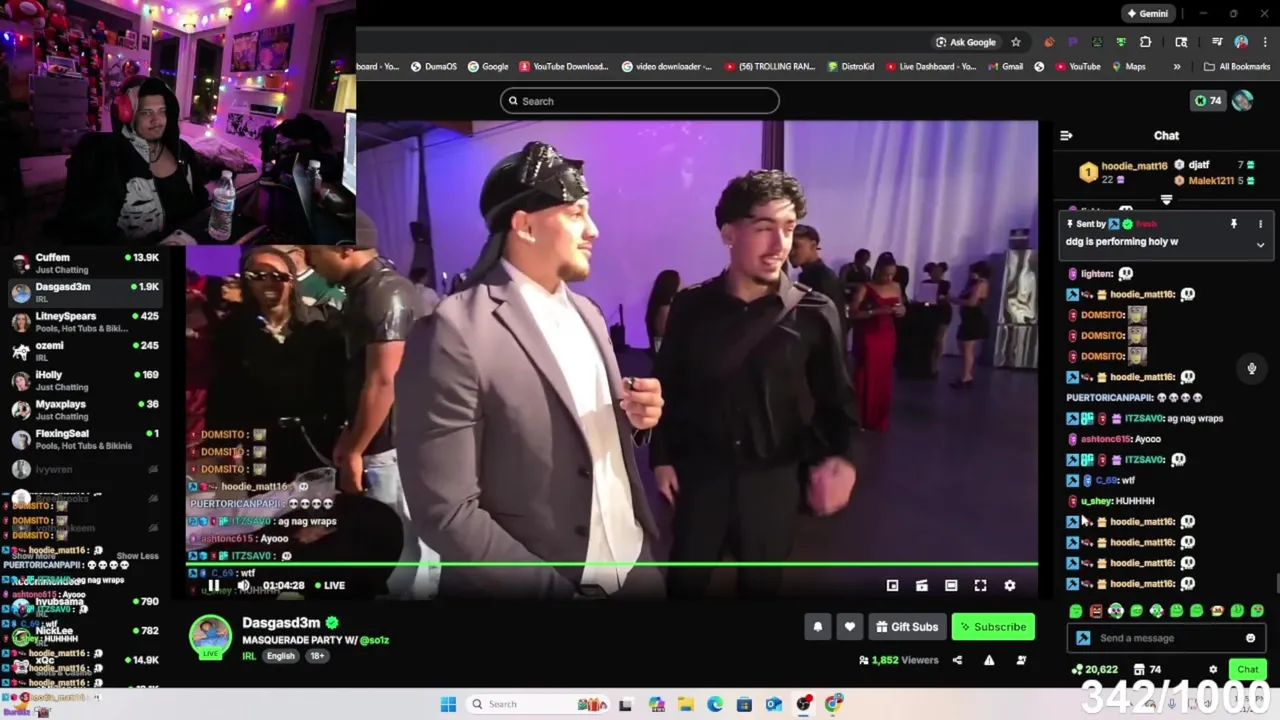Open the DumaOS bookmark
This screenshot has height=720, width=1280.
pyautogui.click(x=433, y=67)
